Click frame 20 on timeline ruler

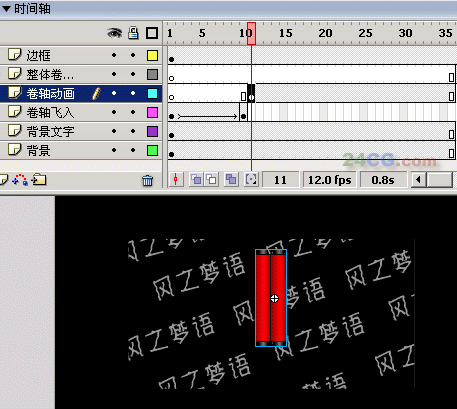(325, 33)
